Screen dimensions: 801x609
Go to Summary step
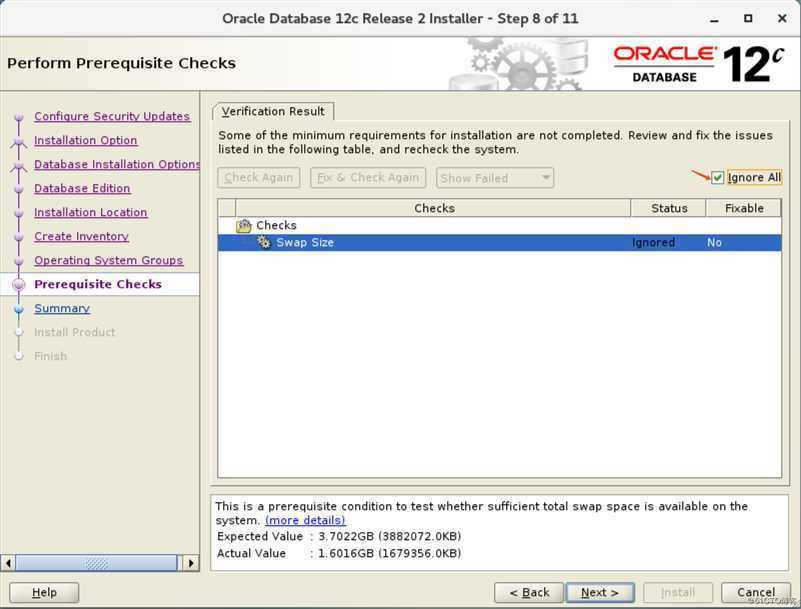62,309
